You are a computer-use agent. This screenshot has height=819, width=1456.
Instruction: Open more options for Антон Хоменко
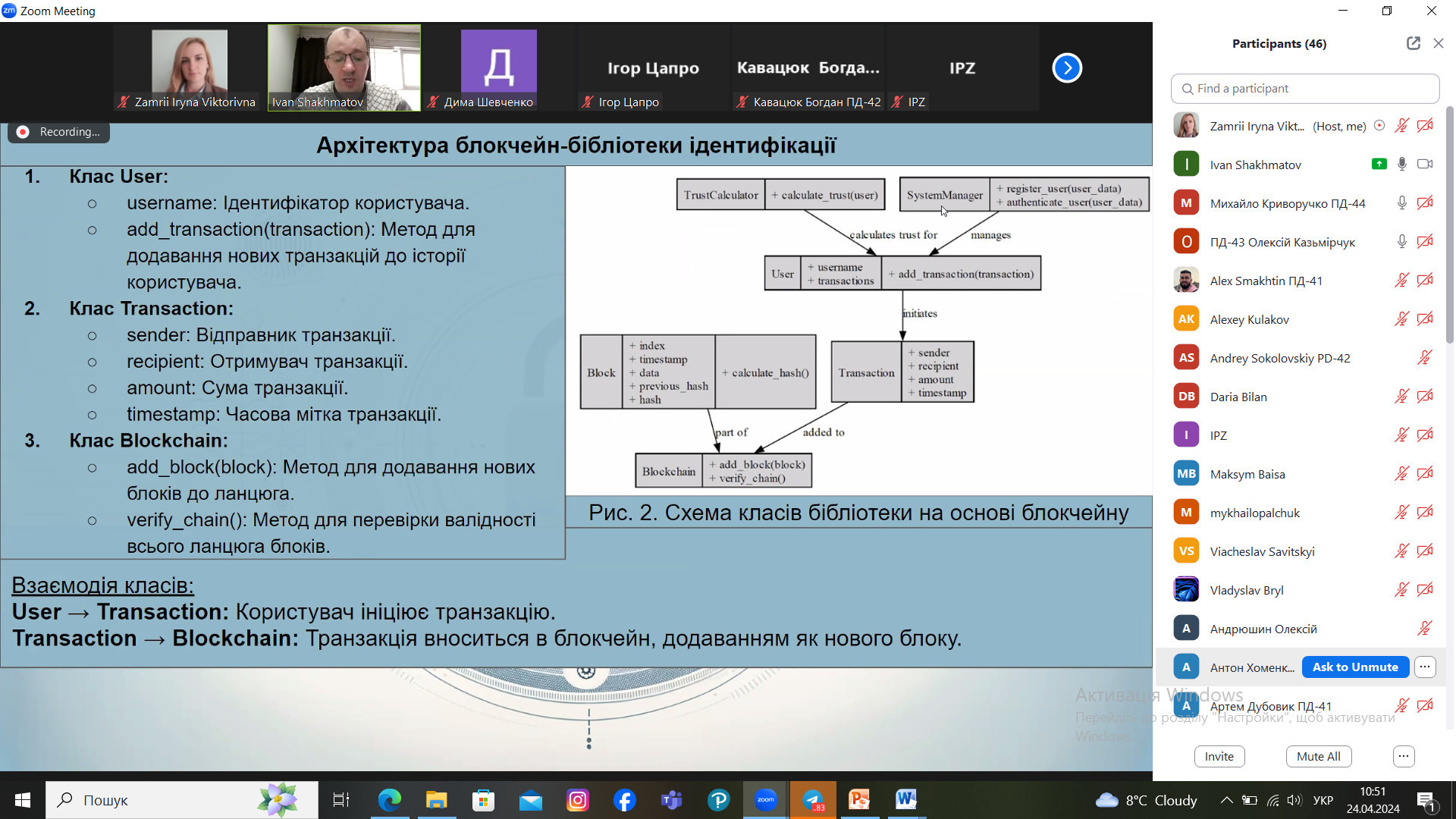point(1425,667)
